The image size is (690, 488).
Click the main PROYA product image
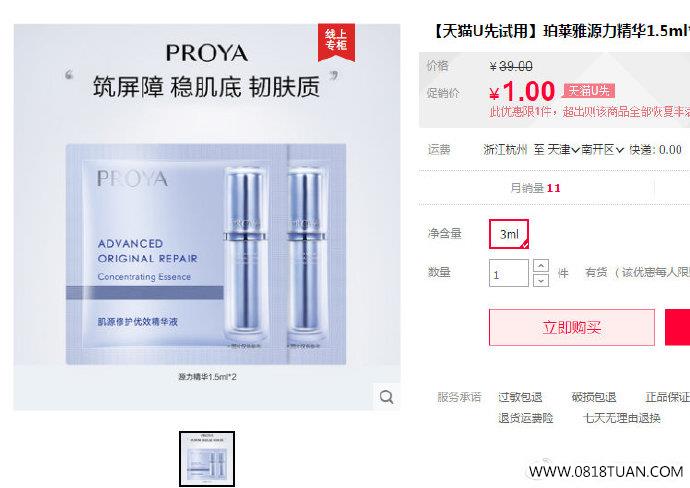click(x=207, y=217)
